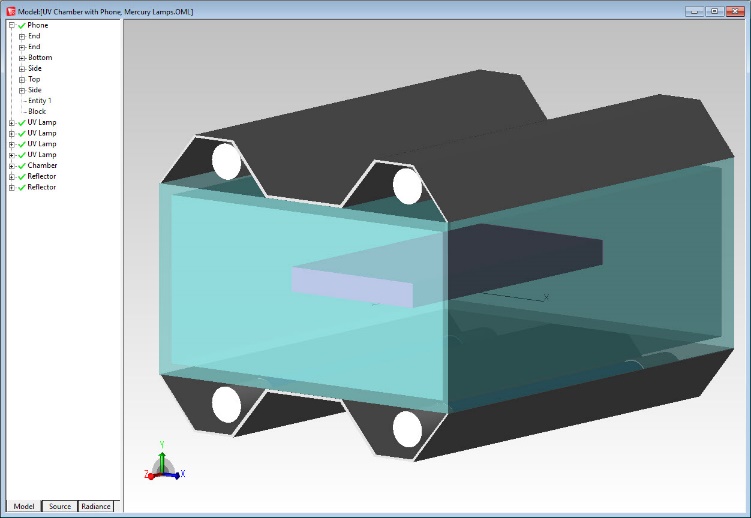
Task: Expand the Top node under Phone
Action: [x=21, y=79]
